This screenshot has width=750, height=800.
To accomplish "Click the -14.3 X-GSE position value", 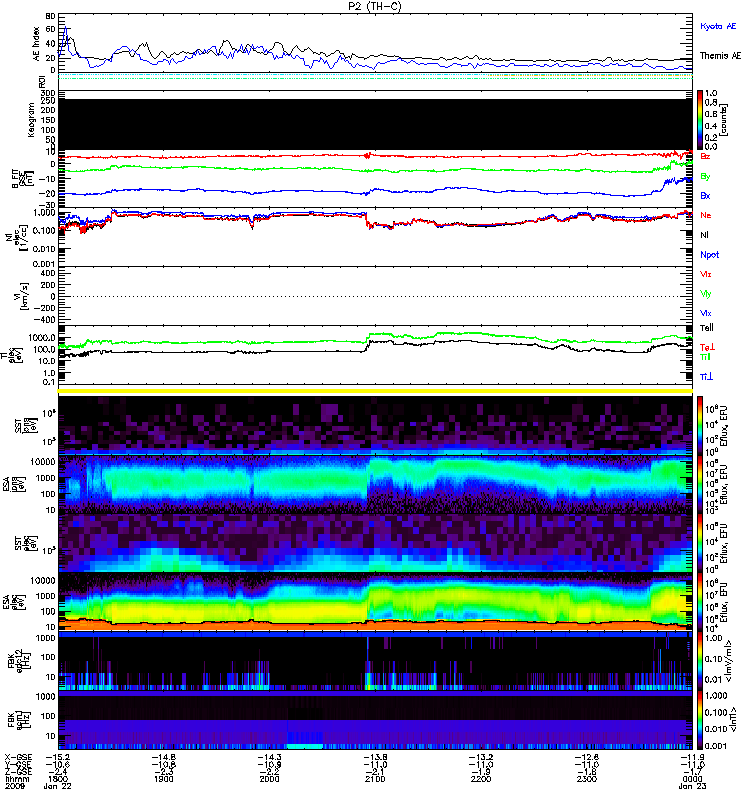I will tap(269, 757).
